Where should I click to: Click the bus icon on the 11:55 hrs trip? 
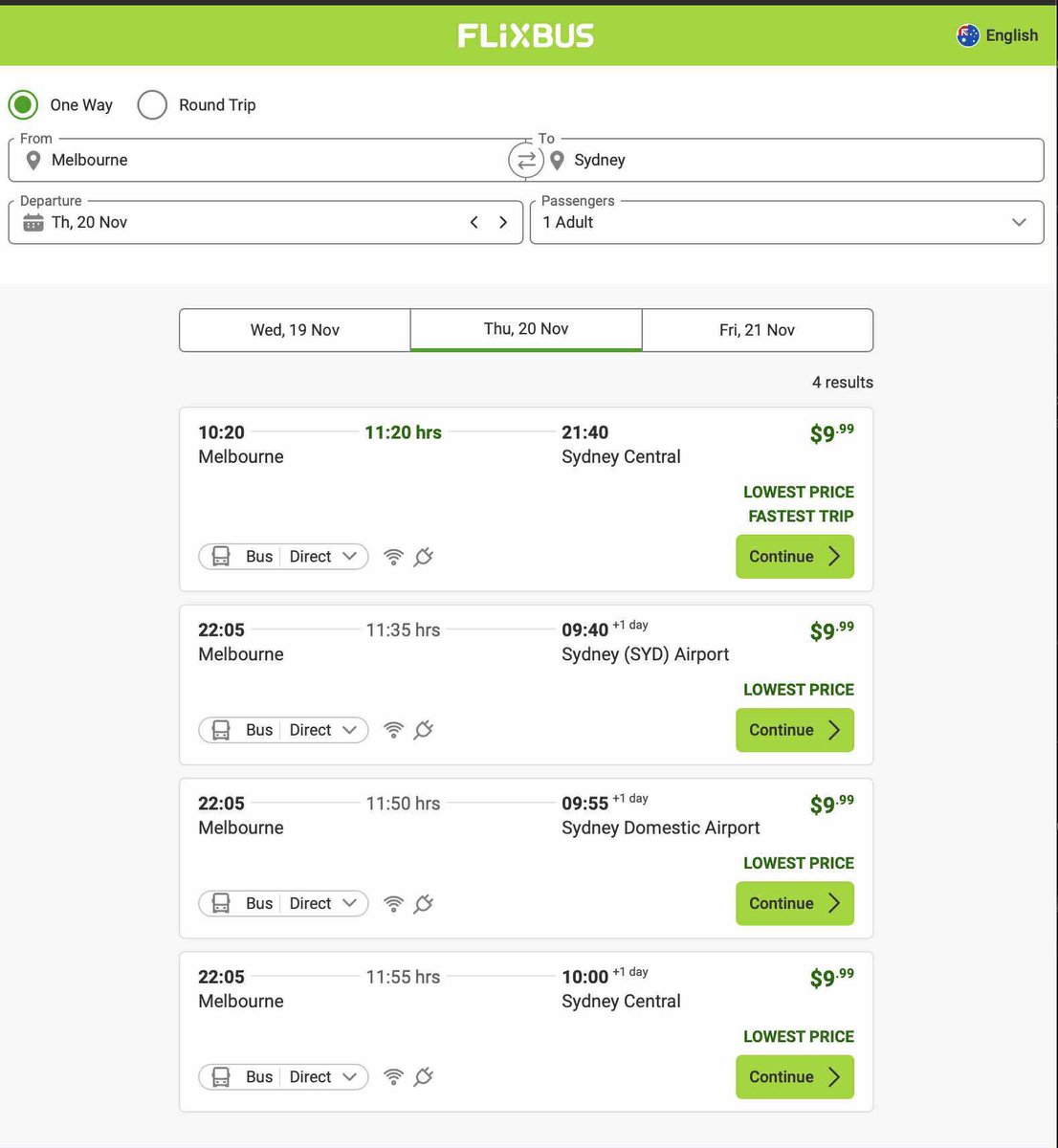coord(221,1077)
